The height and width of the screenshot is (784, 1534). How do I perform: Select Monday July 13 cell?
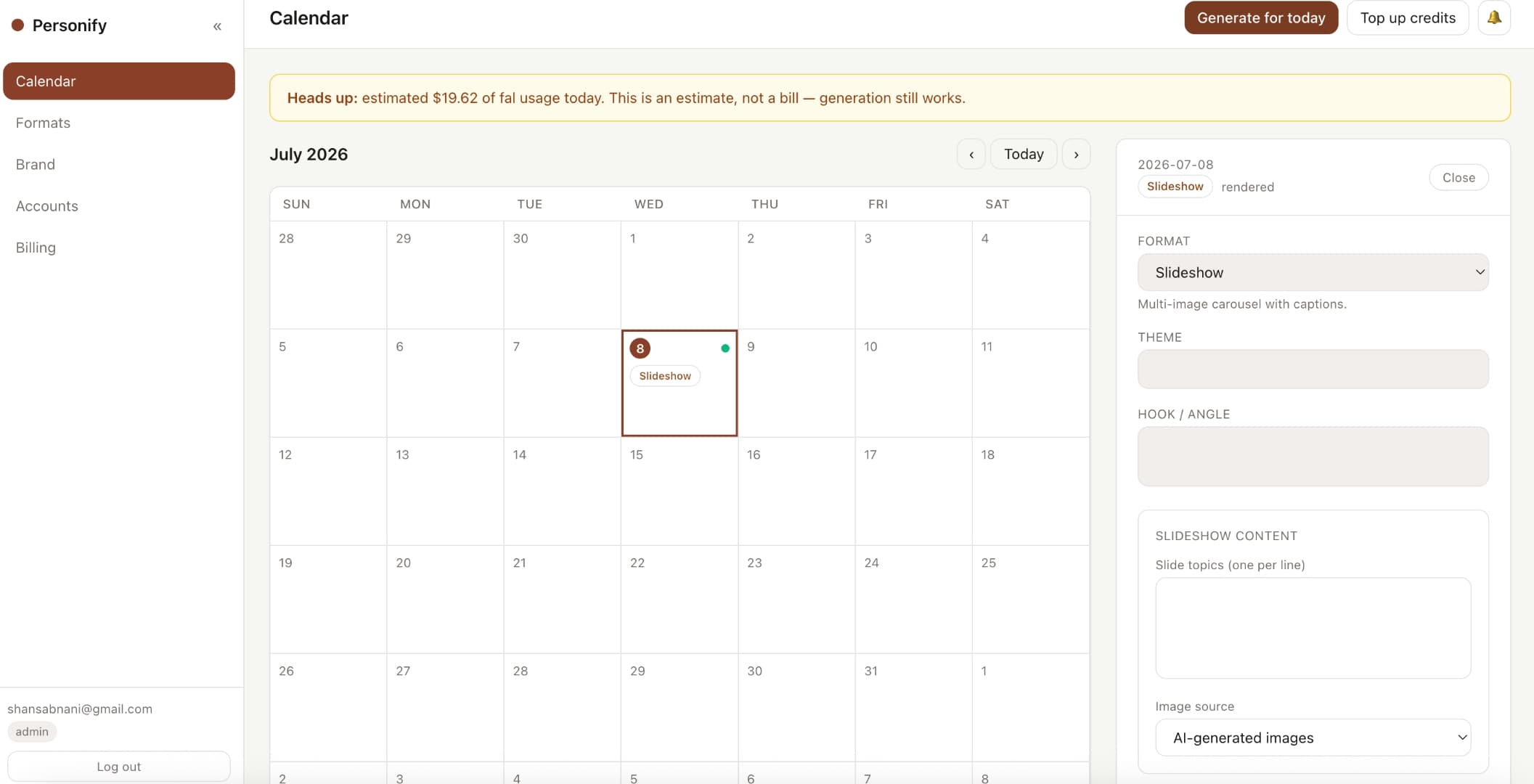pos(445,491)
